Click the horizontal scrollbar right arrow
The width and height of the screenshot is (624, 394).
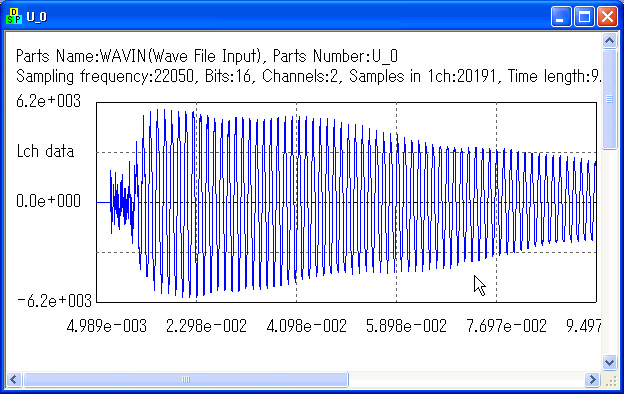(592, 379)
